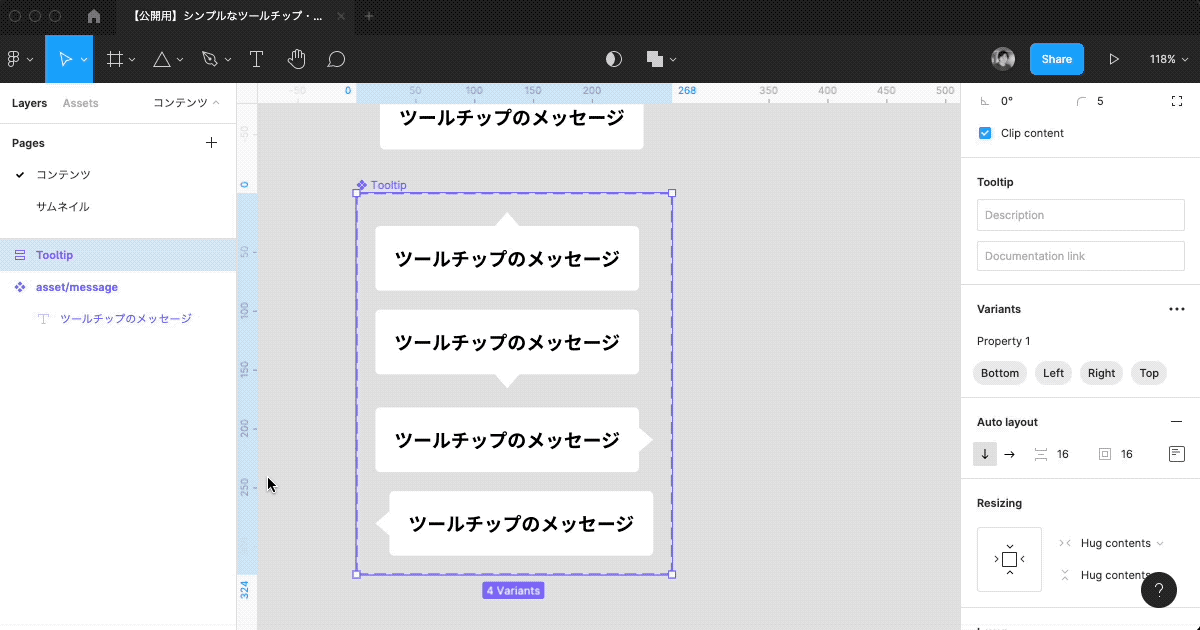Open the shape tools dropdown arrow
The image size is (1200, 630).
179,58
